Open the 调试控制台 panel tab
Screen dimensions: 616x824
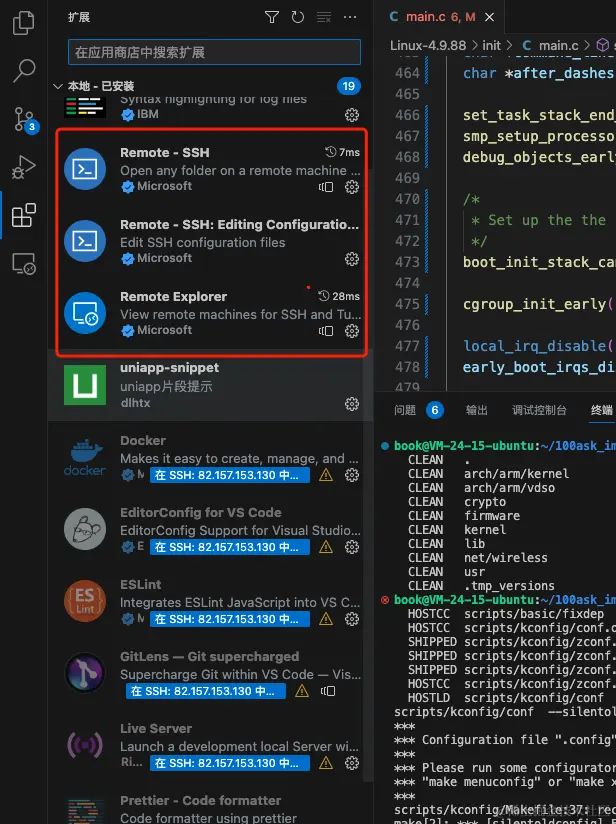pos(539,410)
